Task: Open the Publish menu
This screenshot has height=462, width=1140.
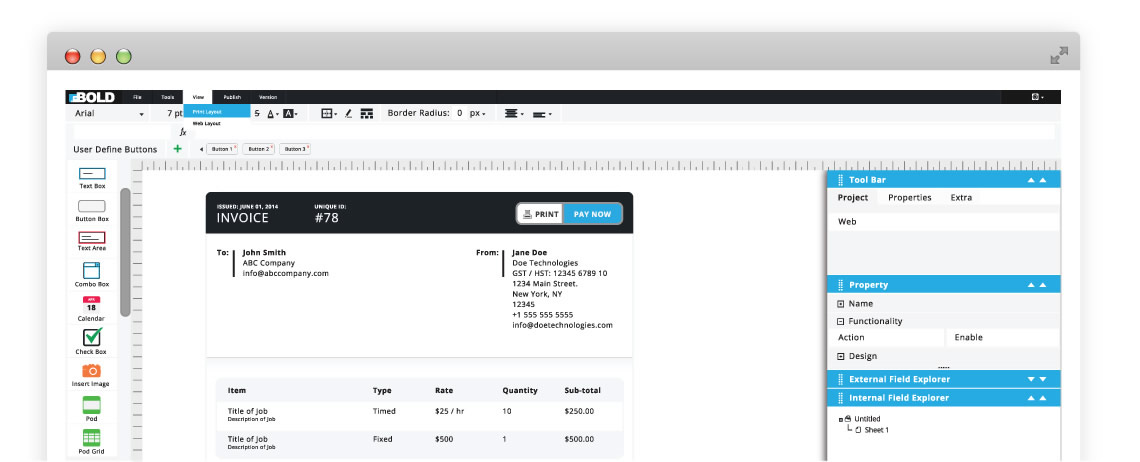Action: click(x=232, y=97)
